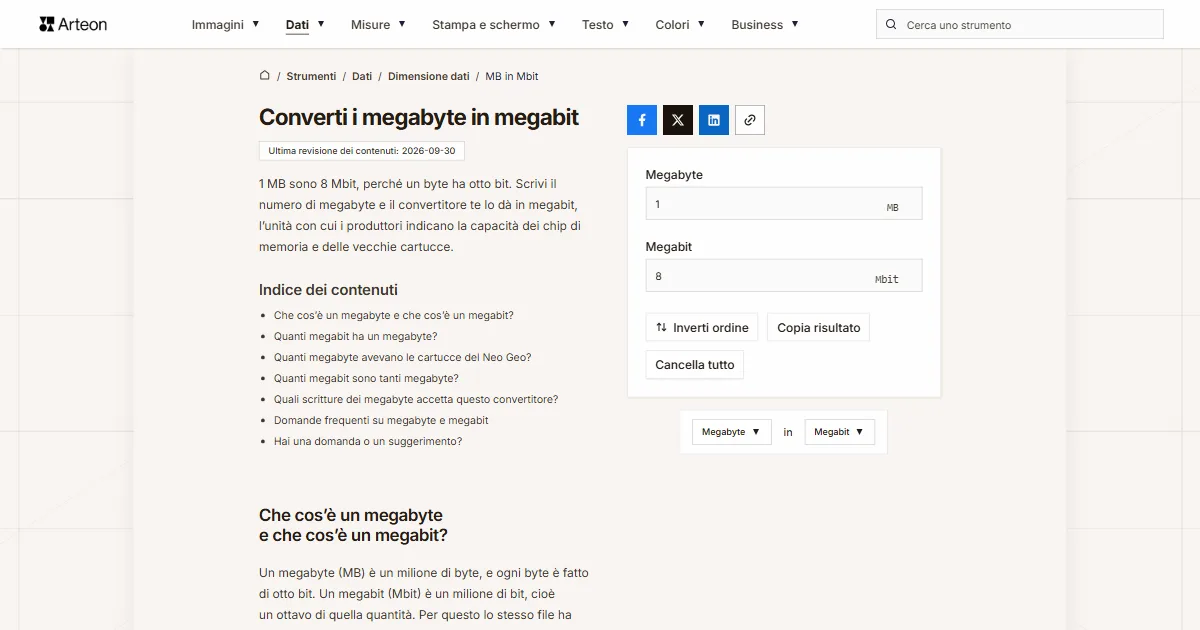Click into the Megabit input field
1200x630 pixels.
click(784, 276)
